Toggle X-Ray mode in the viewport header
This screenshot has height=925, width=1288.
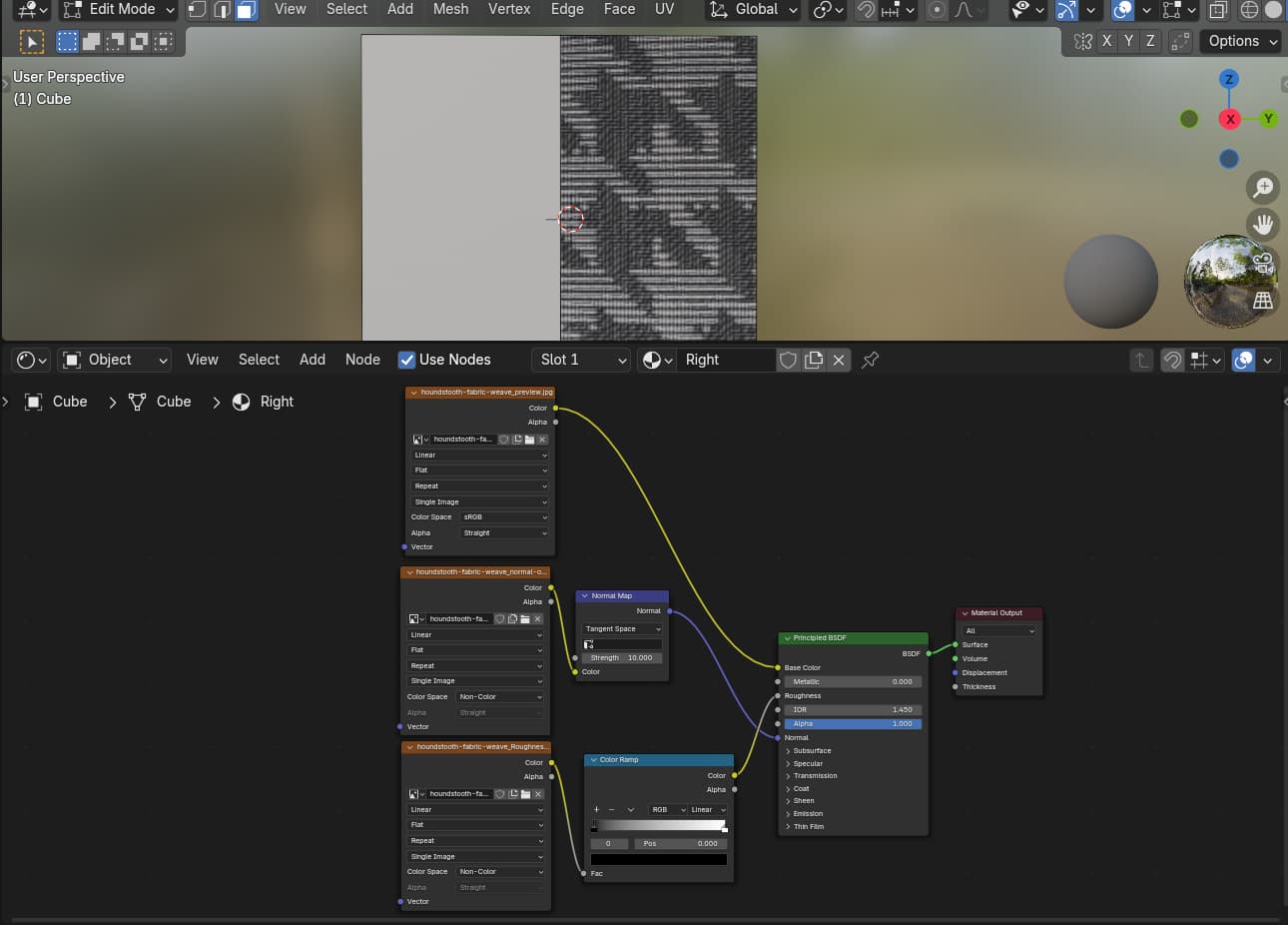coord(1218,11)
